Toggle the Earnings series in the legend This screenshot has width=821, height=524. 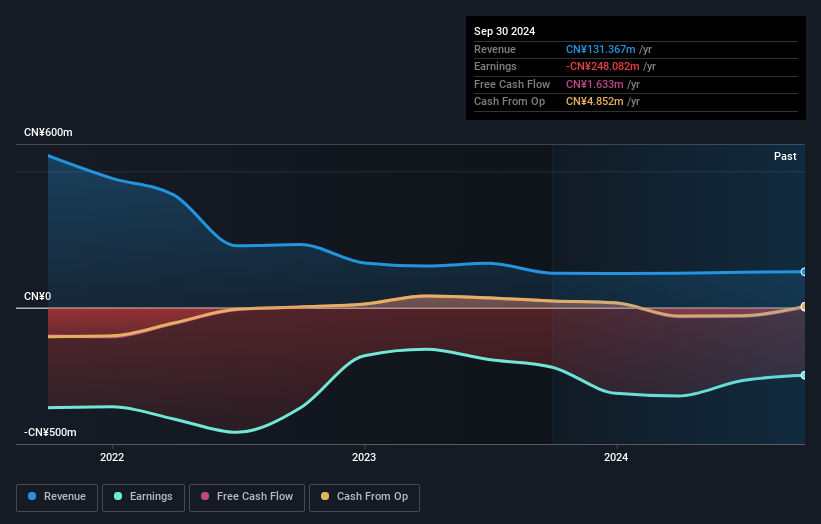(143, 497)
